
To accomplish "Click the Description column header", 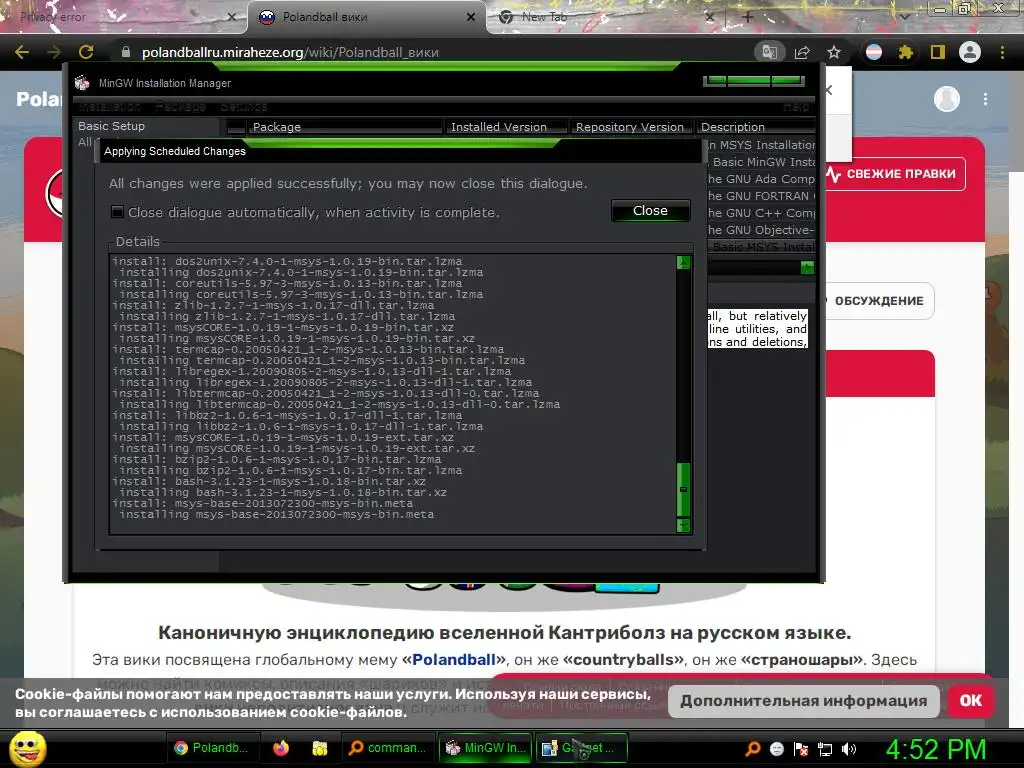I will click(x=756, y=127).
